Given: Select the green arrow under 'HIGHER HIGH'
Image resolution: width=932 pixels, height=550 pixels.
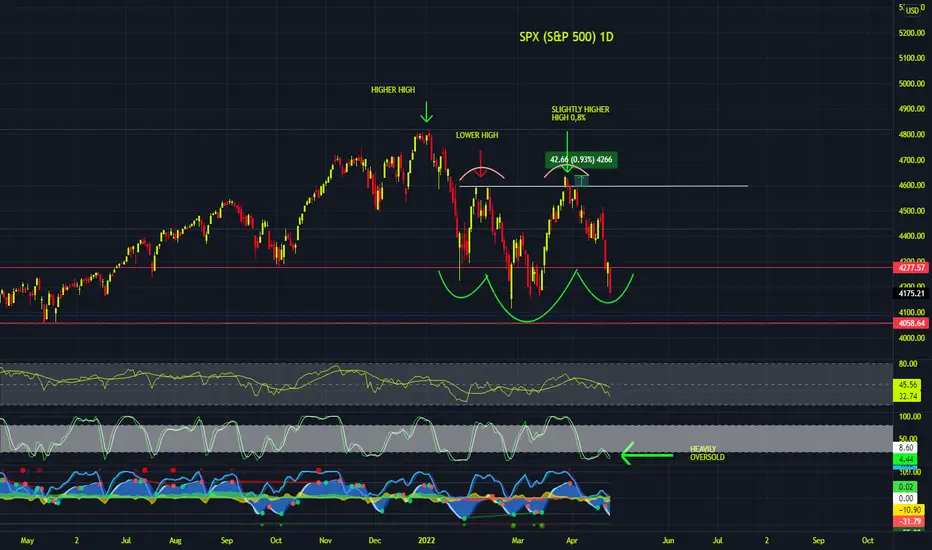Looking at the screenshot, I should [426, 111].
